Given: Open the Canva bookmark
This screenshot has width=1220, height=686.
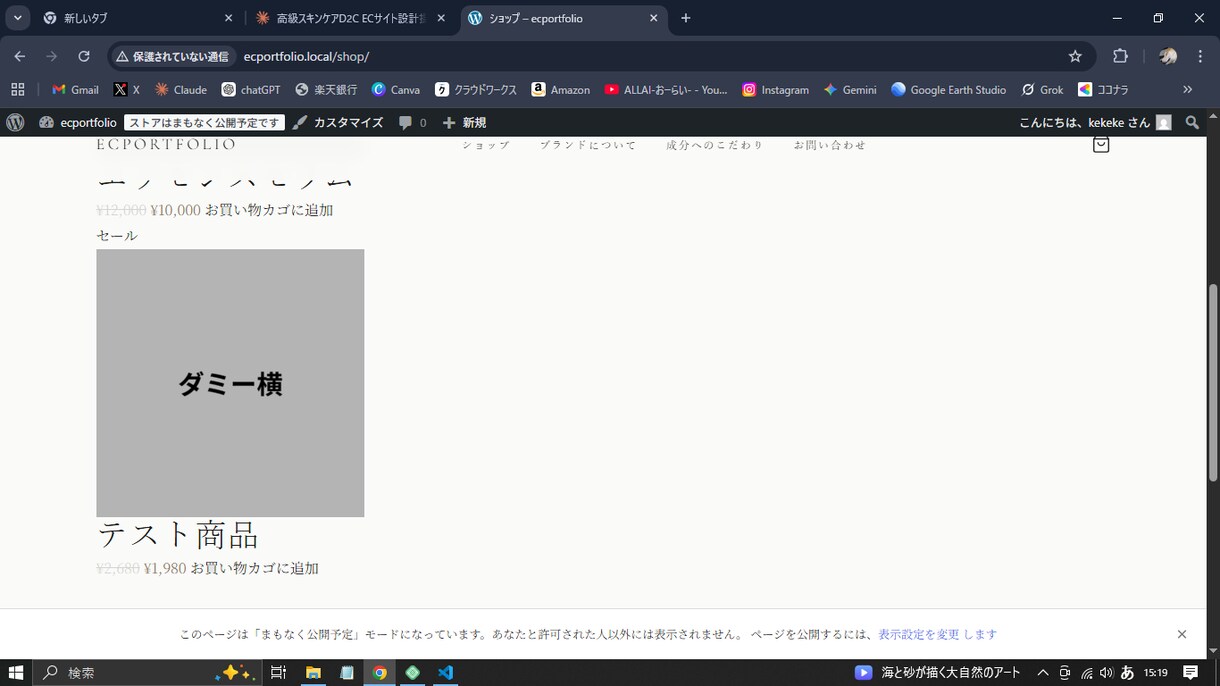Looking at the screenshot, I should pyautogui.click(x=396, y=89).
